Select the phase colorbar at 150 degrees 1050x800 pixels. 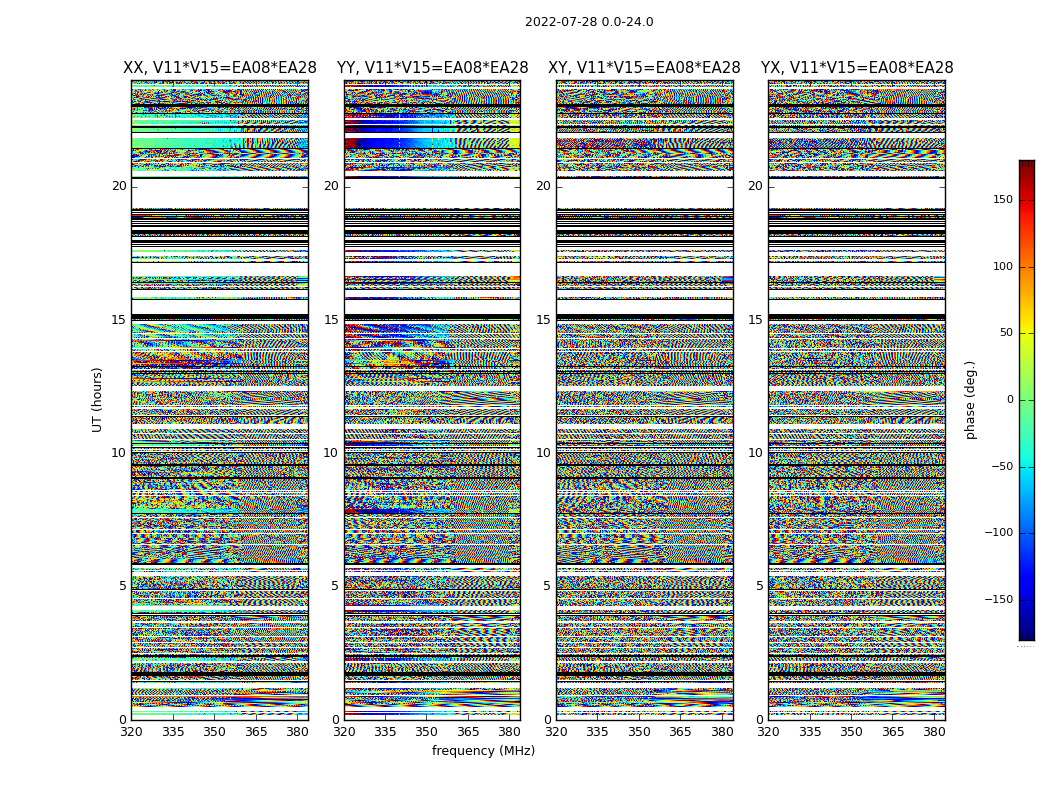(1027, 199)
